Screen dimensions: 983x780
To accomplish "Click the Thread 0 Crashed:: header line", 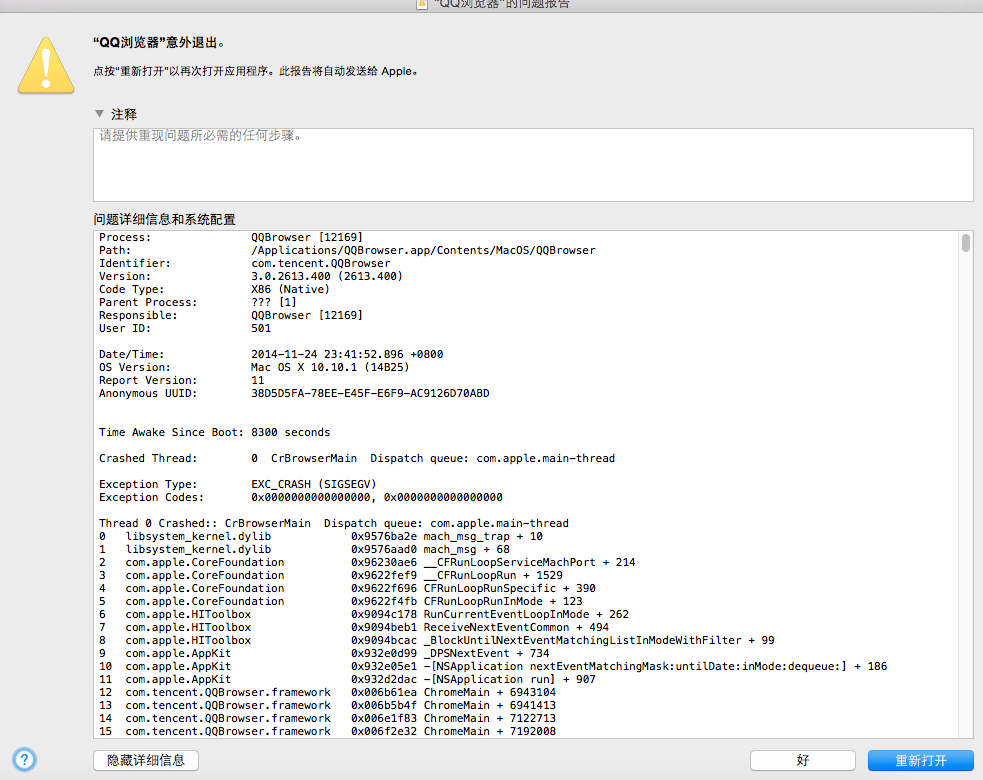I will click(x=334, y=523).
